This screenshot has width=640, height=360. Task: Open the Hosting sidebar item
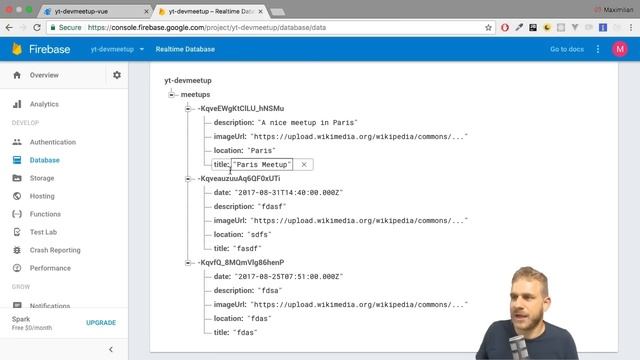tap(42, 196)
